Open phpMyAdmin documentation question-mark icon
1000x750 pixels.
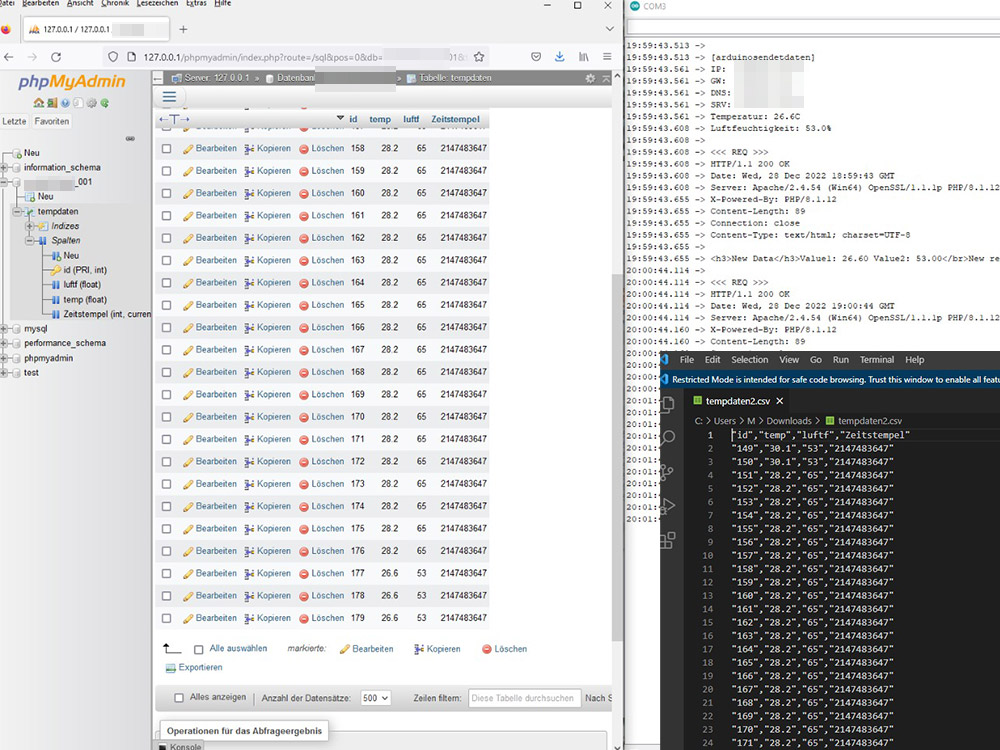[x=65, y=103]
